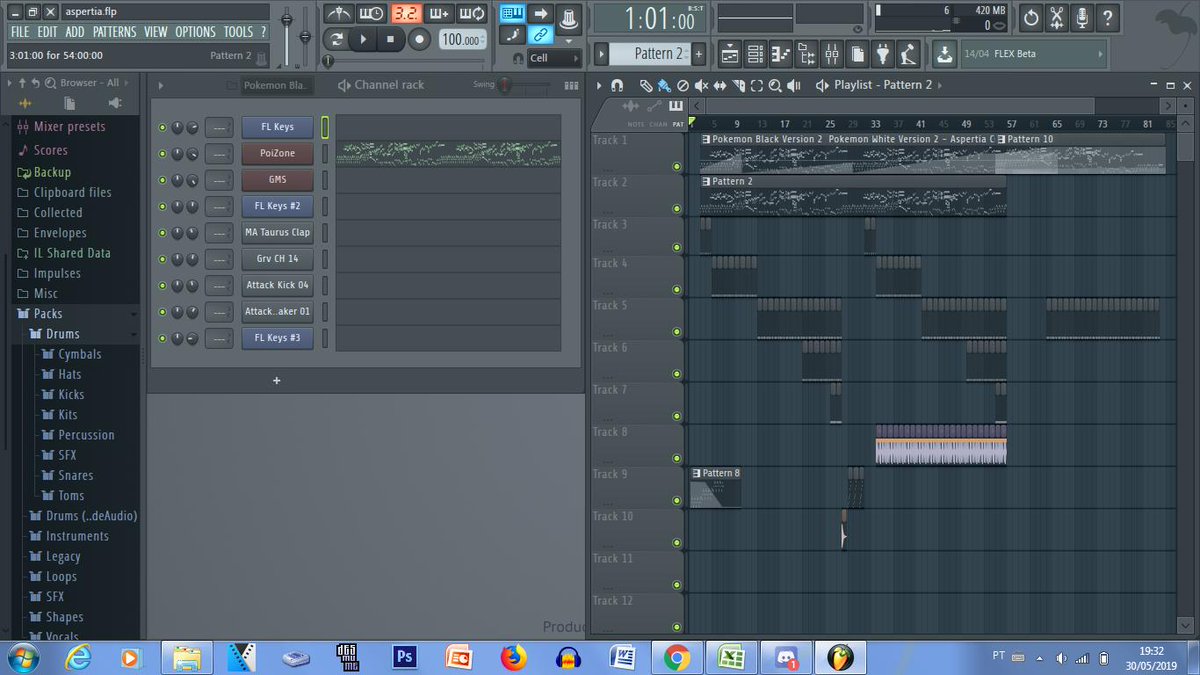Select the Playlist magnet snap icon

(617, 85)
